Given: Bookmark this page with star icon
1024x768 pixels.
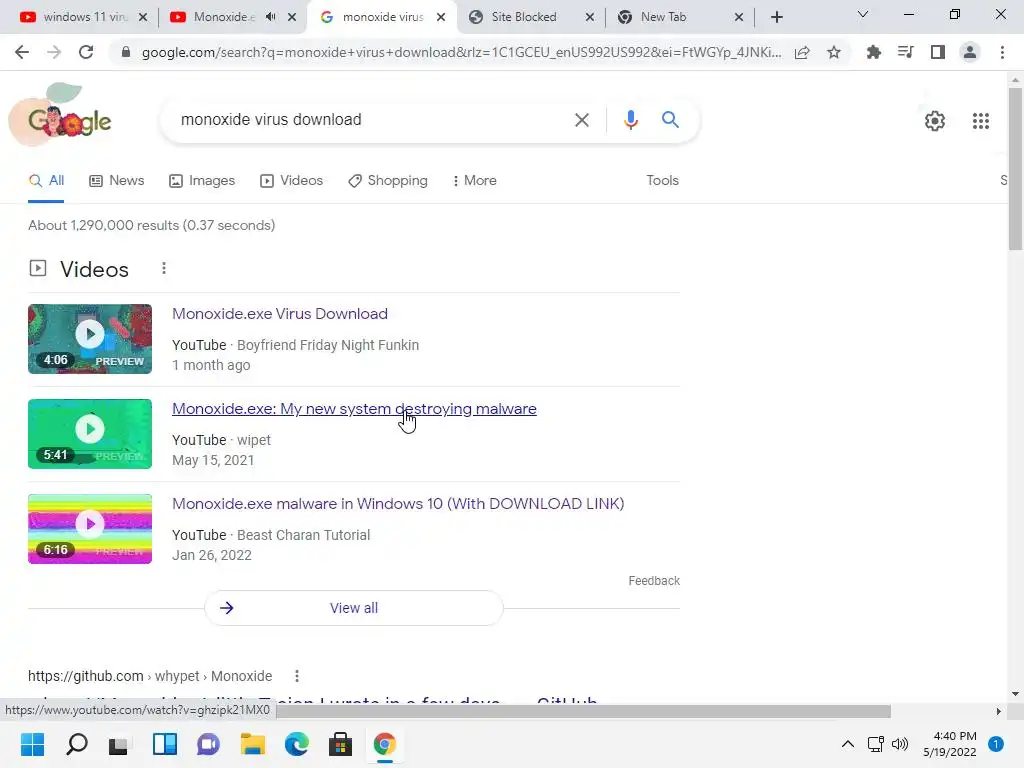Looking at the screenshot, I should 833,52.
